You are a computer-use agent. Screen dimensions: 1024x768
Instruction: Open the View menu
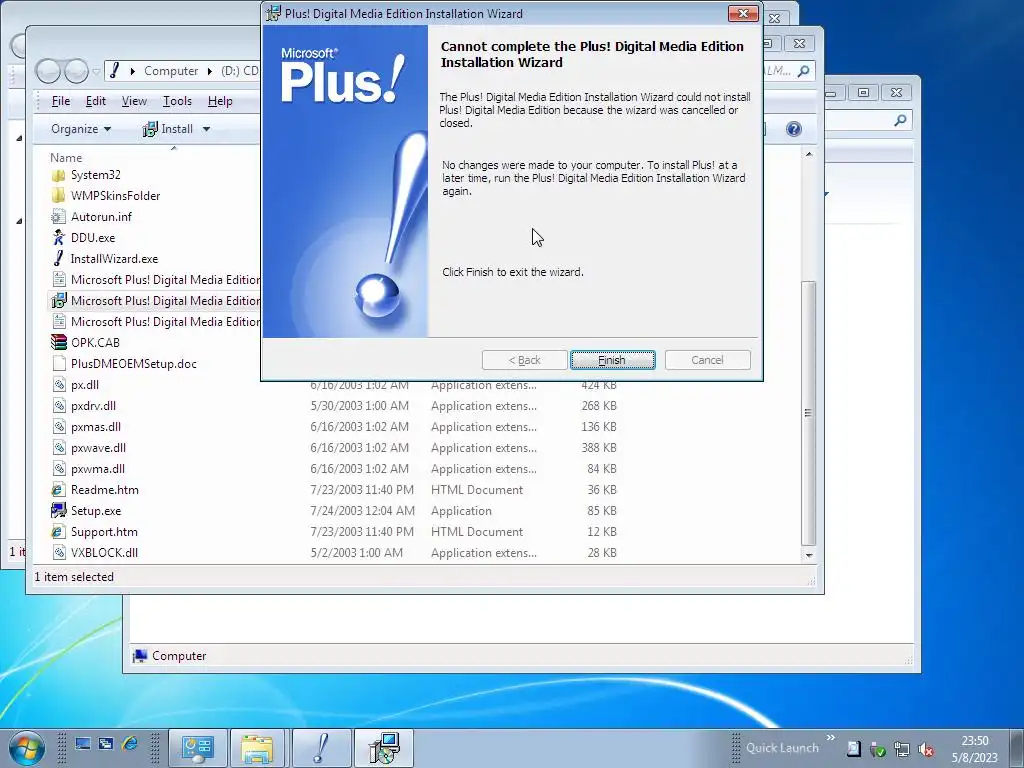134,101
